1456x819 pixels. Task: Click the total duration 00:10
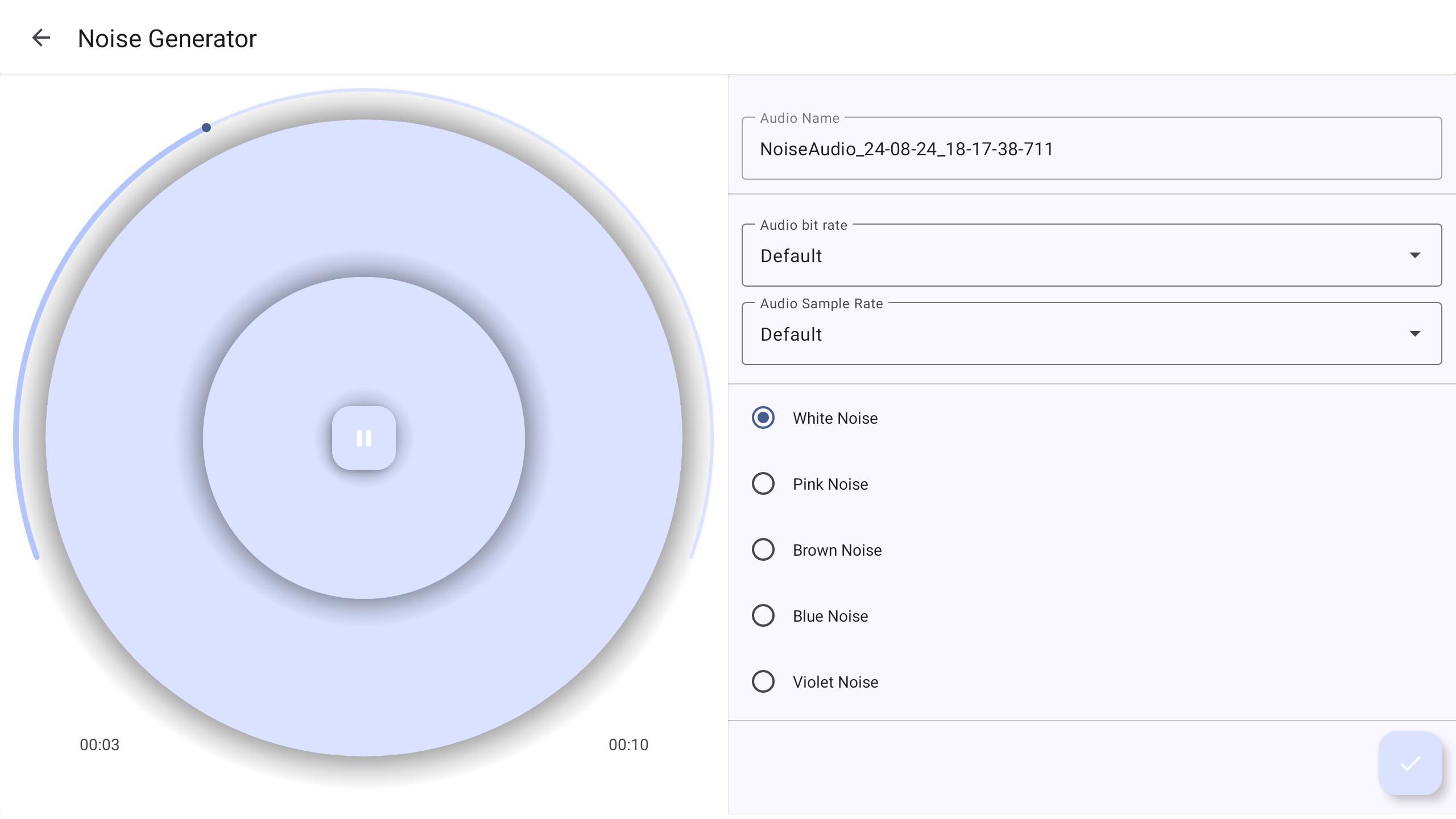(628, 744)
